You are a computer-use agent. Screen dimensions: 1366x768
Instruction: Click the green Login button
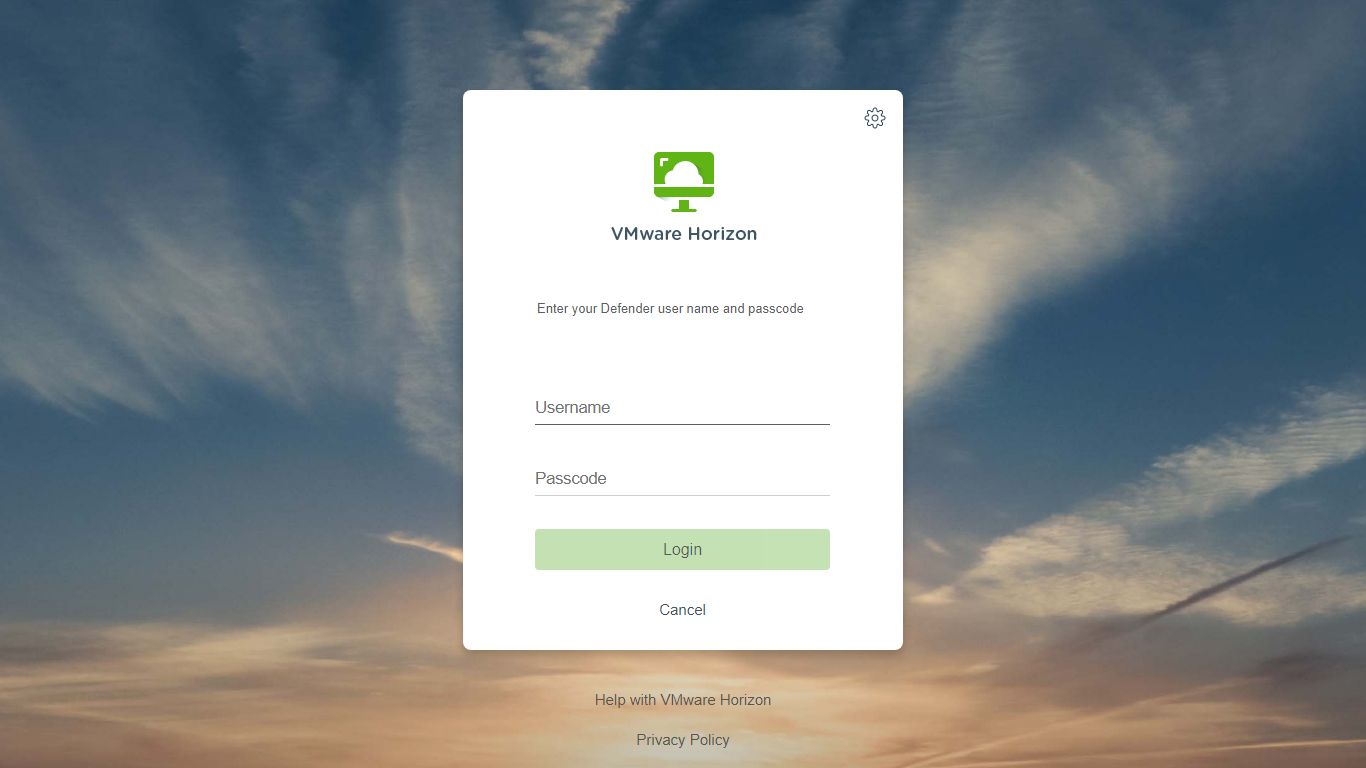click(x=682, y=549)
